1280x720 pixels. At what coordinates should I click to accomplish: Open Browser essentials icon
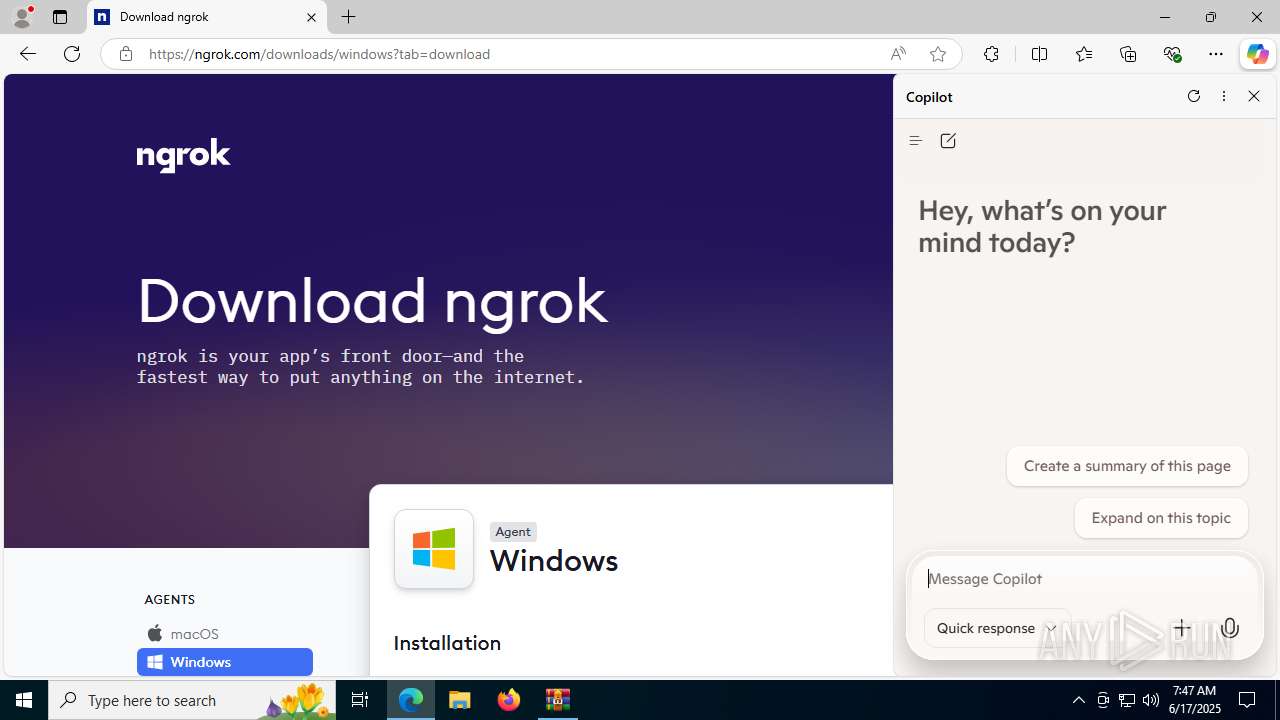point(1172,54)
